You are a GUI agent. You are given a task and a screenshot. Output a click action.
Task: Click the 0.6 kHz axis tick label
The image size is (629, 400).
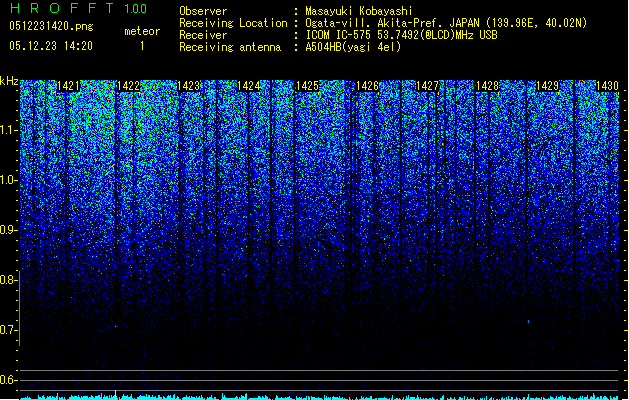click(x=8, y=380)
